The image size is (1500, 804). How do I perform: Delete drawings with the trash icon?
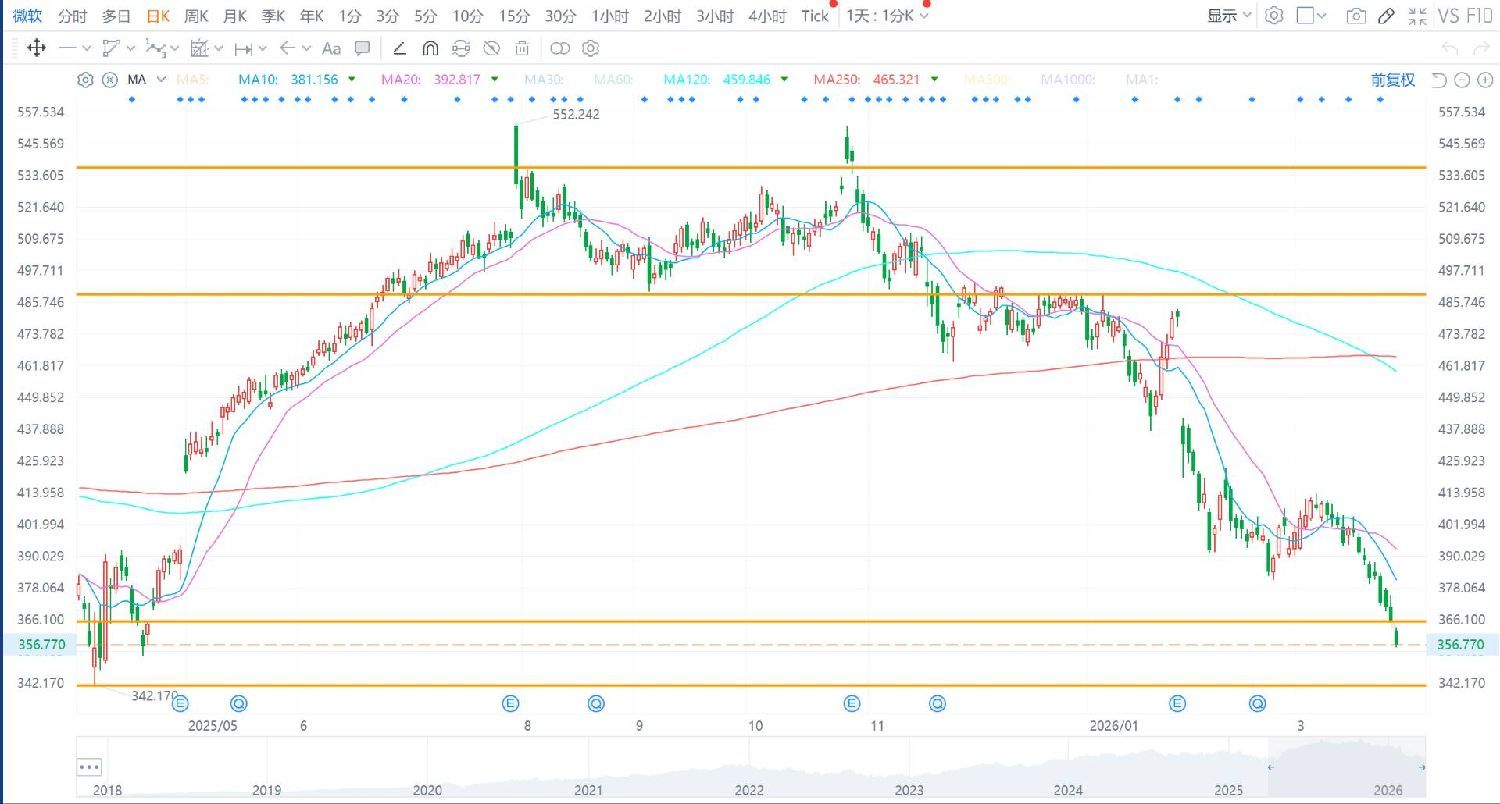[522, 48]
